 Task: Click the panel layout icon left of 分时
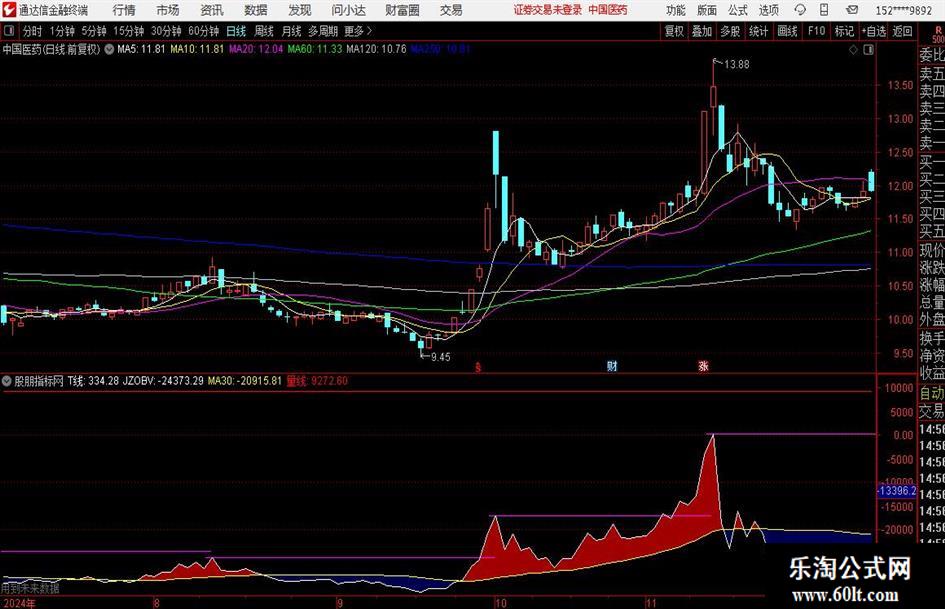[x=8, y=31]
